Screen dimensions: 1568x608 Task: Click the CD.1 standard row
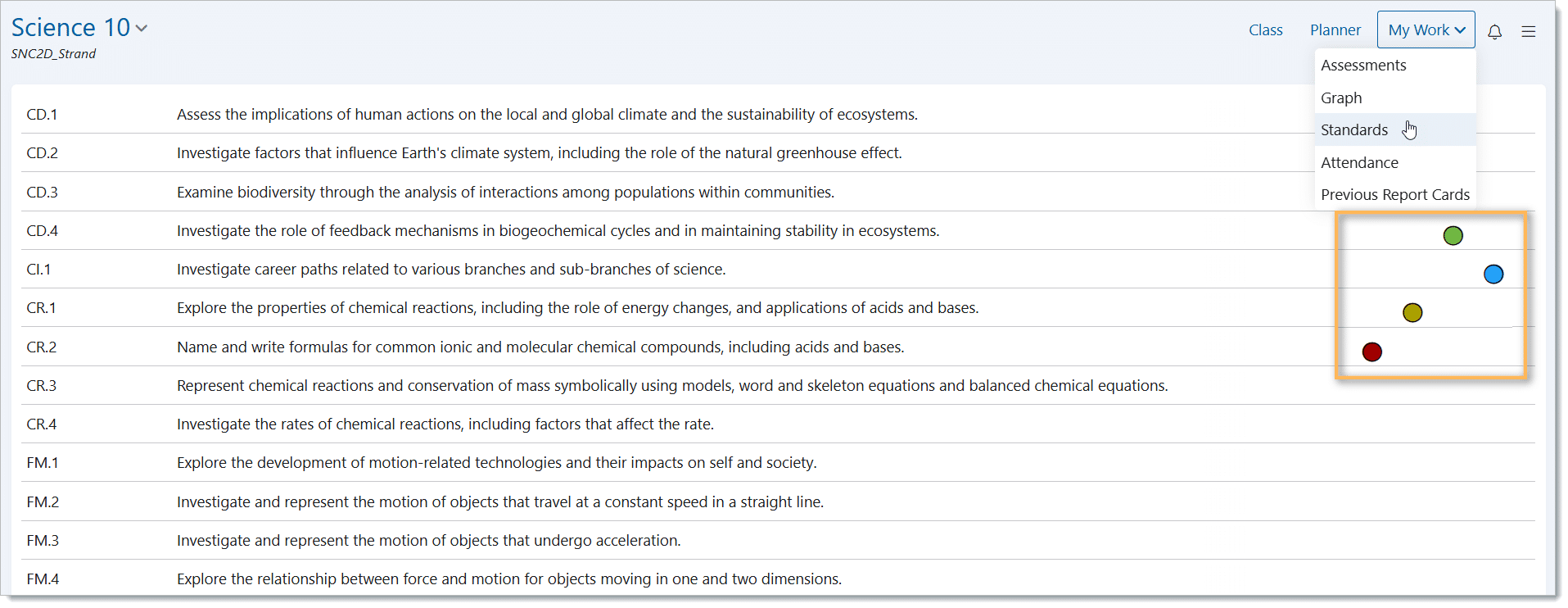546,115
